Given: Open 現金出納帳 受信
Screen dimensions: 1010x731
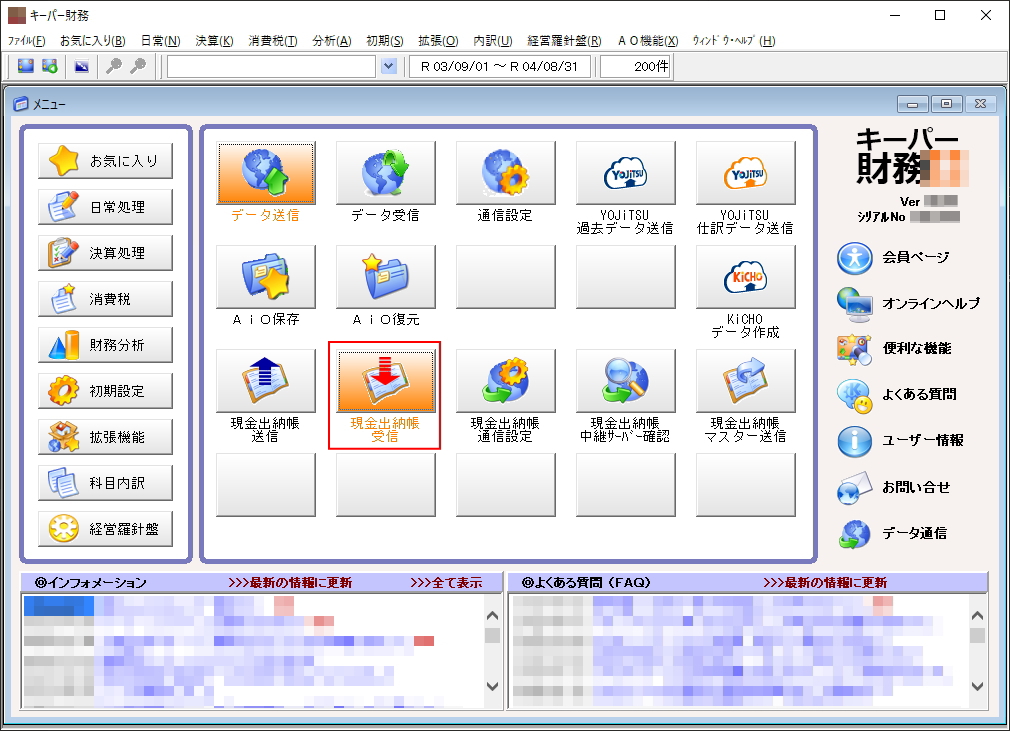Looking at the screenshot, I should 385,381.
